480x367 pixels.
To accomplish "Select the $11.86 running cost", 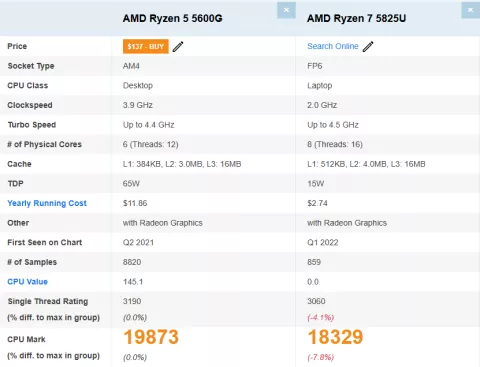I will pos(135,203).
